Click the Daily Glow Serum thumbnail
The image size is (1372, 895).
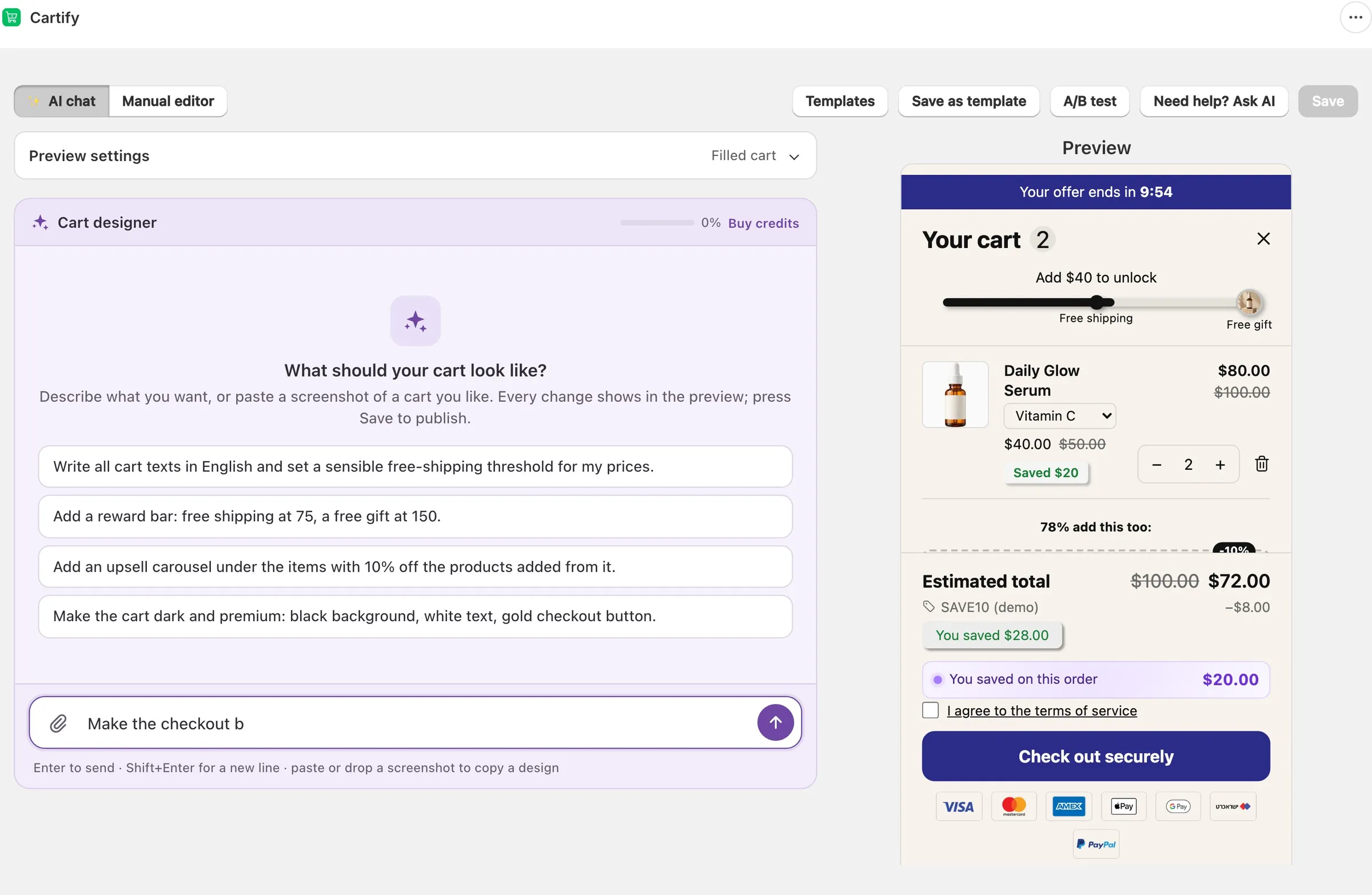[955, 395]
